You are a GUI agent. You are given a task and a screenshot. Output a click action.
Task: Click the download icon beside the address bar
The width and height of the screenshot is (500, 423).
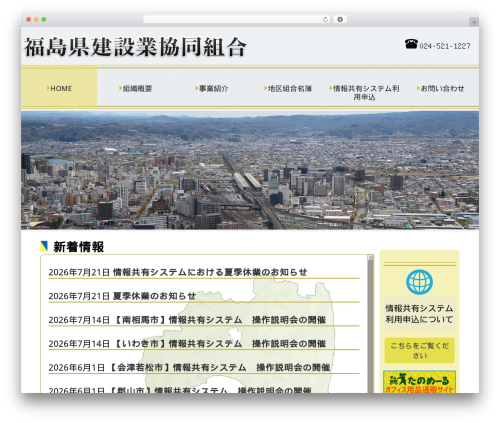click(340, 19)
